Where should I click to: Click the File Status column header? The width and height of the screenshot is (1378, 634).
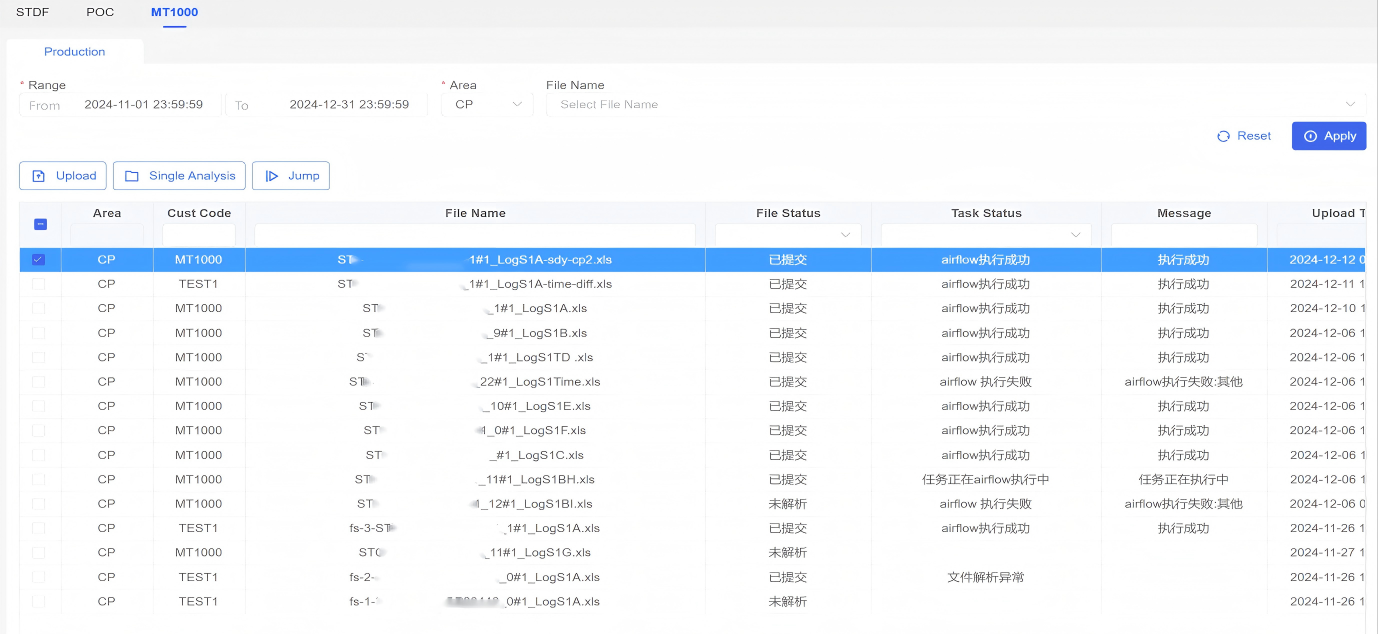click(788, 213)
